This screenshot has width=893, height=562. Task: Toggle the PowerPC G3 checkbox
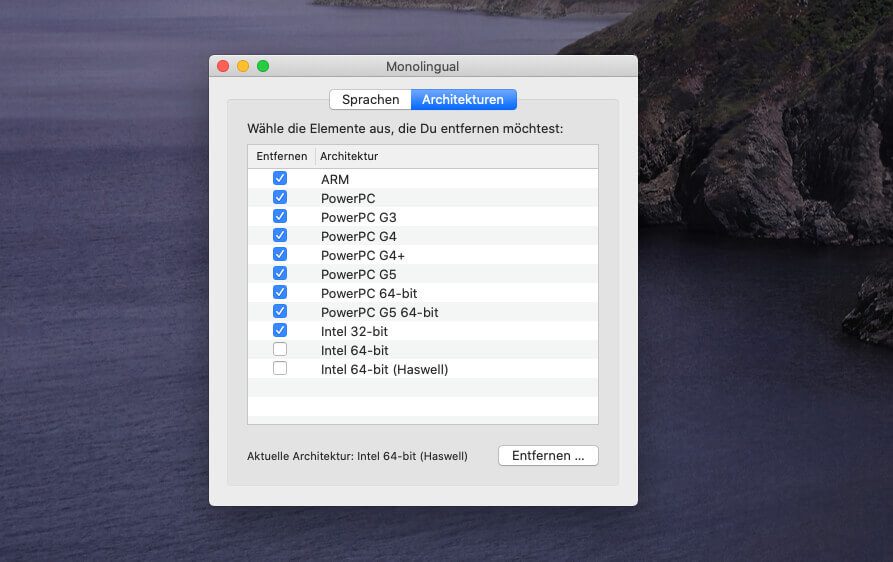280,216
